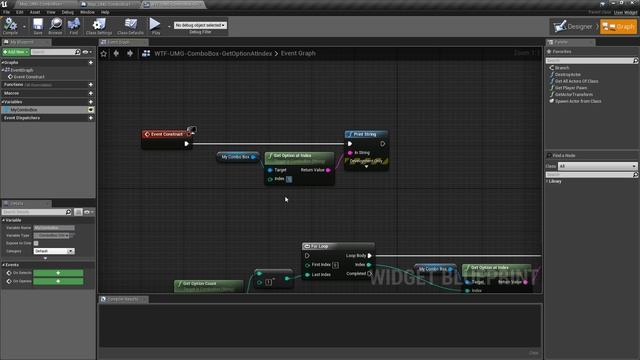640x360 pixels.
Task: Select the Get Option Count node
Action: click(x=209, y=285)
